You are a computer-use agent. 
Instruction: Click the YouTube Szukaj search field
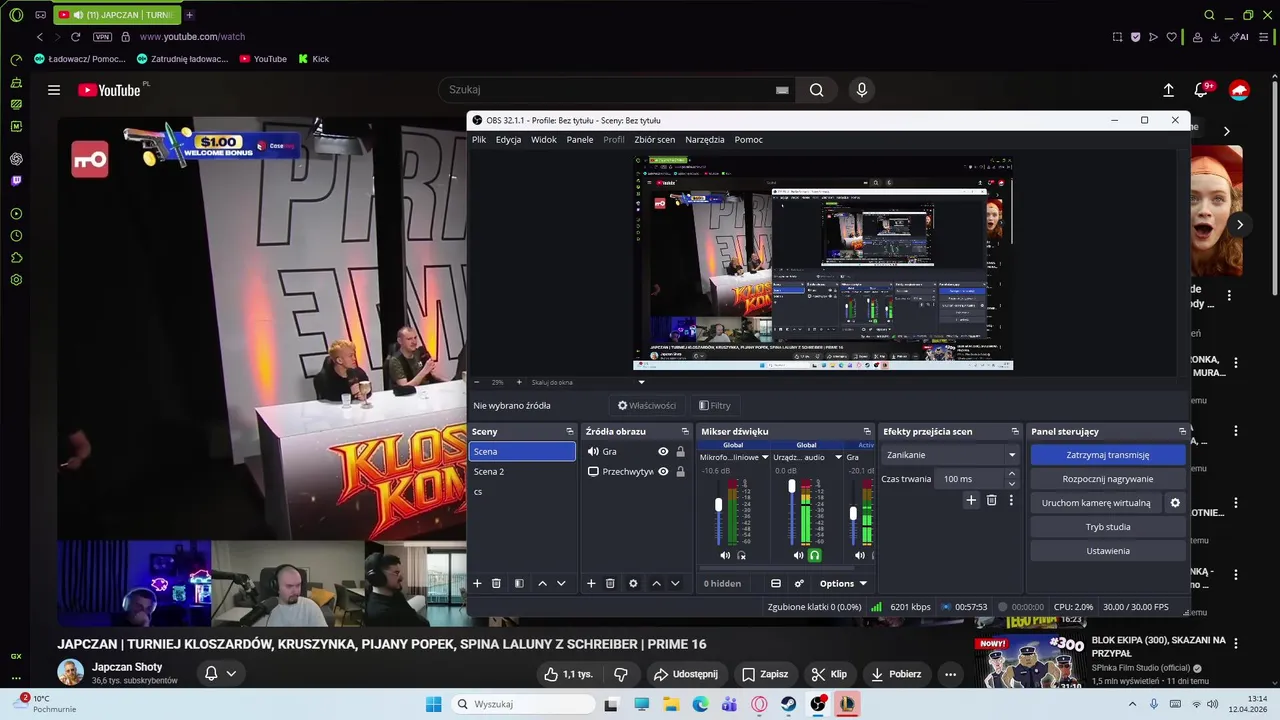[x=618, y=90]
